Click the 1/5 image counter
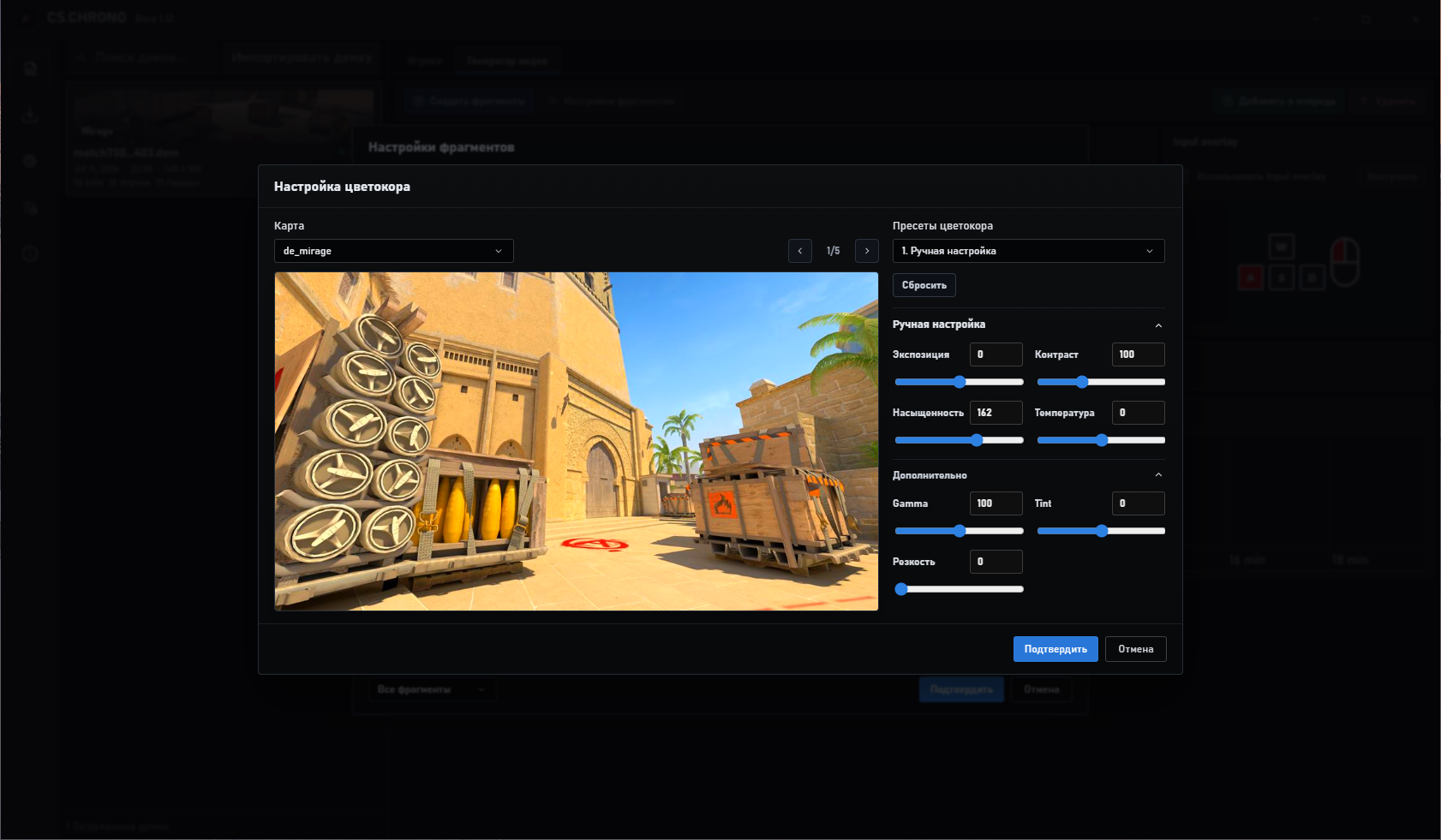Screen dimensions: 1441x840 pos(834,251)
